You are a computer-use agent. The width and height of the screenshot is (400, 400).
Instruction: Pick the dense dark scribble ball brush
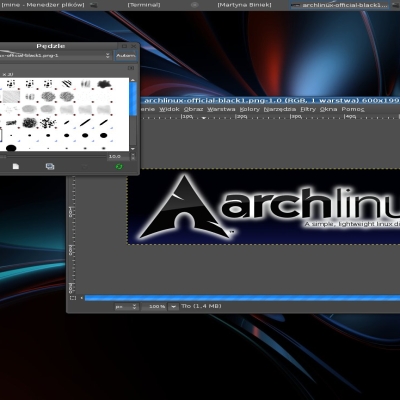pos(30,123)
